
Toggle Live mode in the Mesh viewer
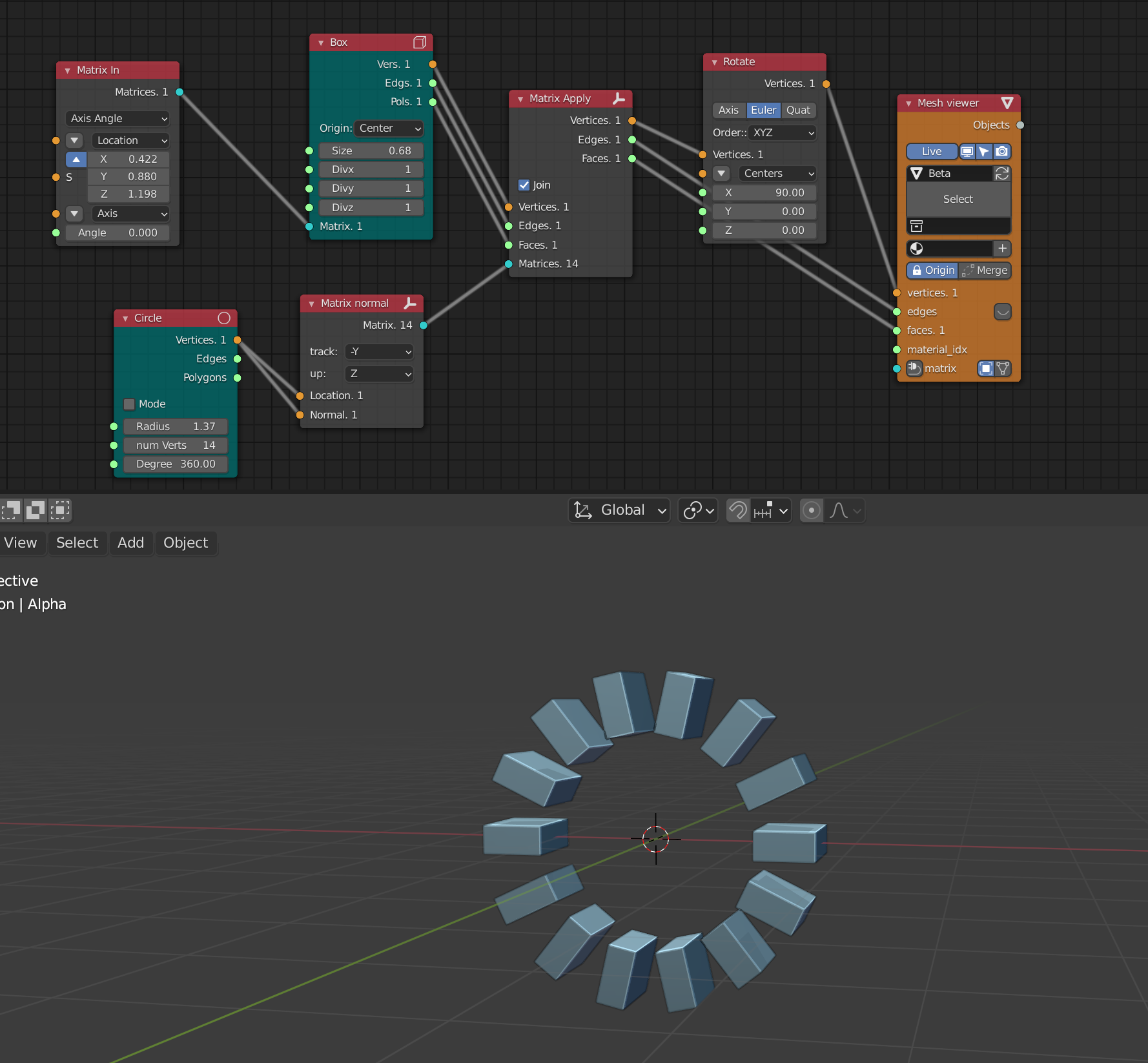pos(932,151)
